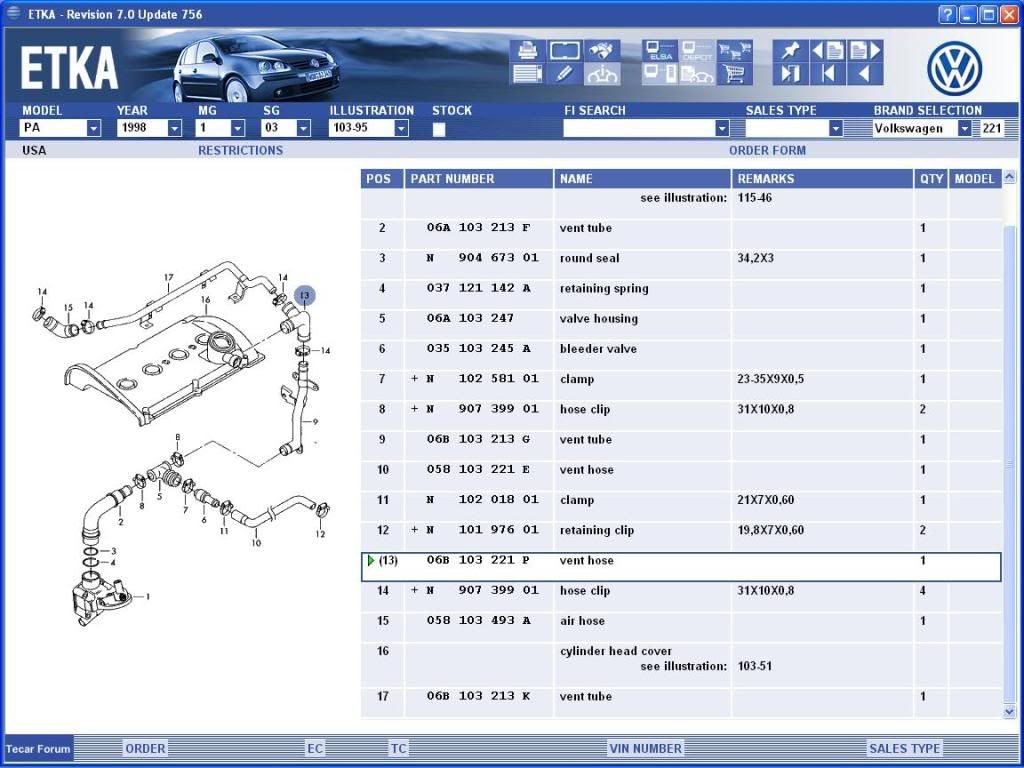Toggle the STOCK checkbox
The image size is (1024, 768).
point(439,129)
